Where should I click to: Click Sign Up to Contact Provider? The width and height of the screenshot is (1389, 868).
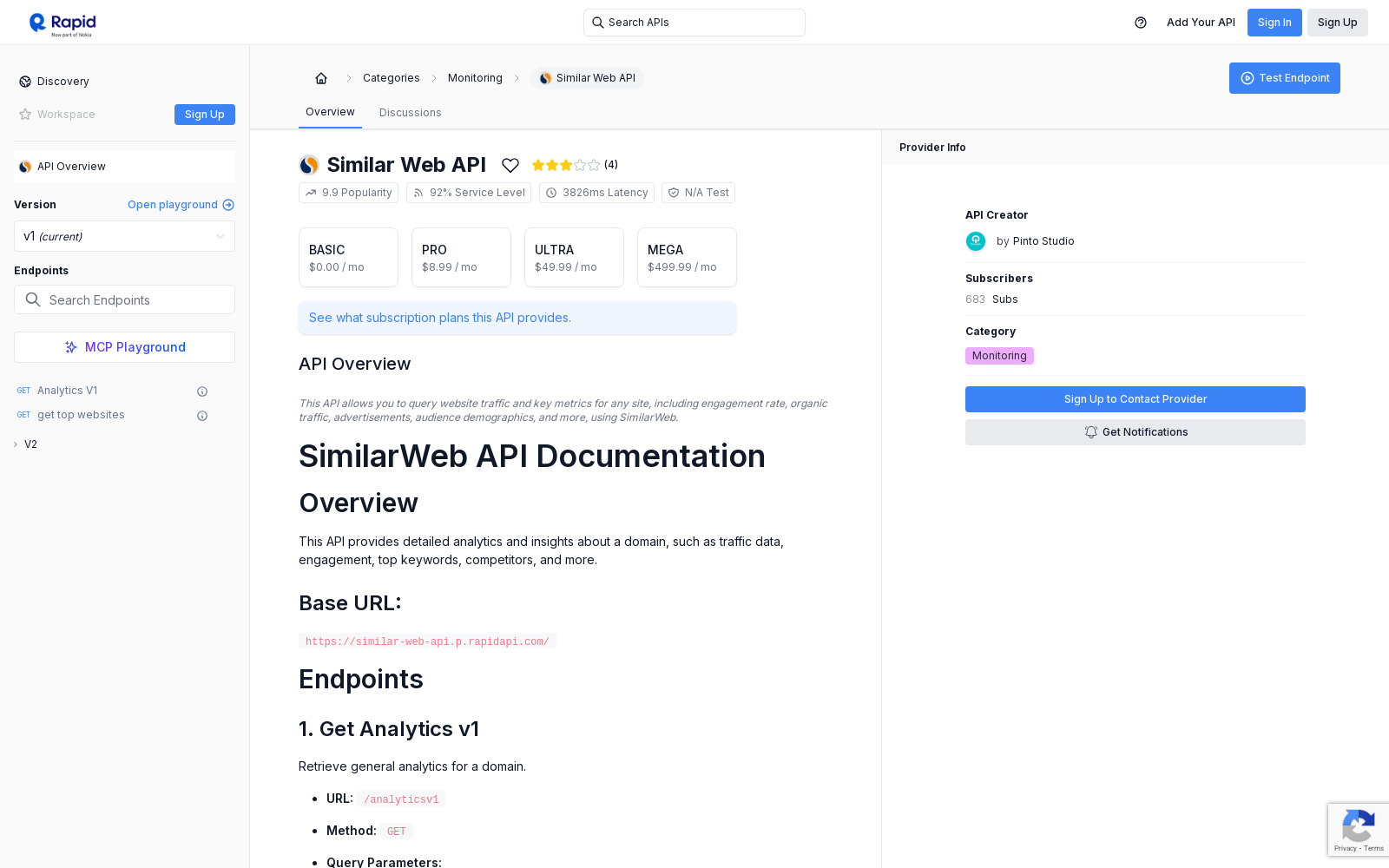[x=1136, y=399]
